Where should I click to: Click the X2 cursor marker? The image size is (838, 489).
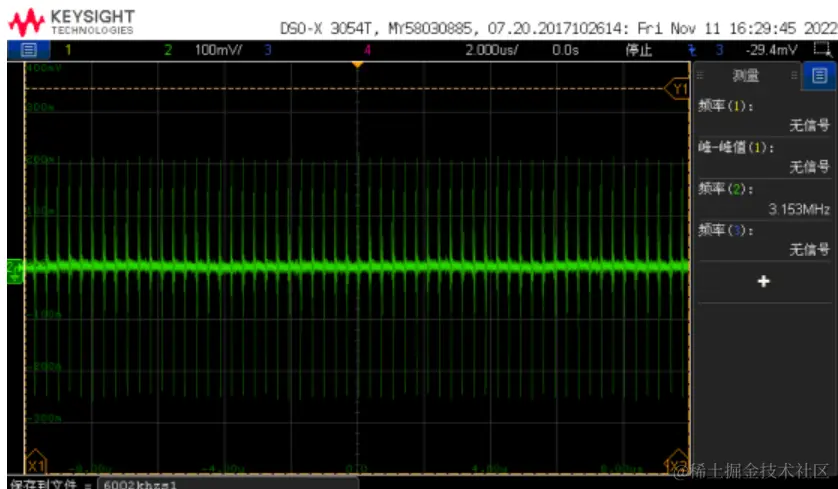coord(677,463)
